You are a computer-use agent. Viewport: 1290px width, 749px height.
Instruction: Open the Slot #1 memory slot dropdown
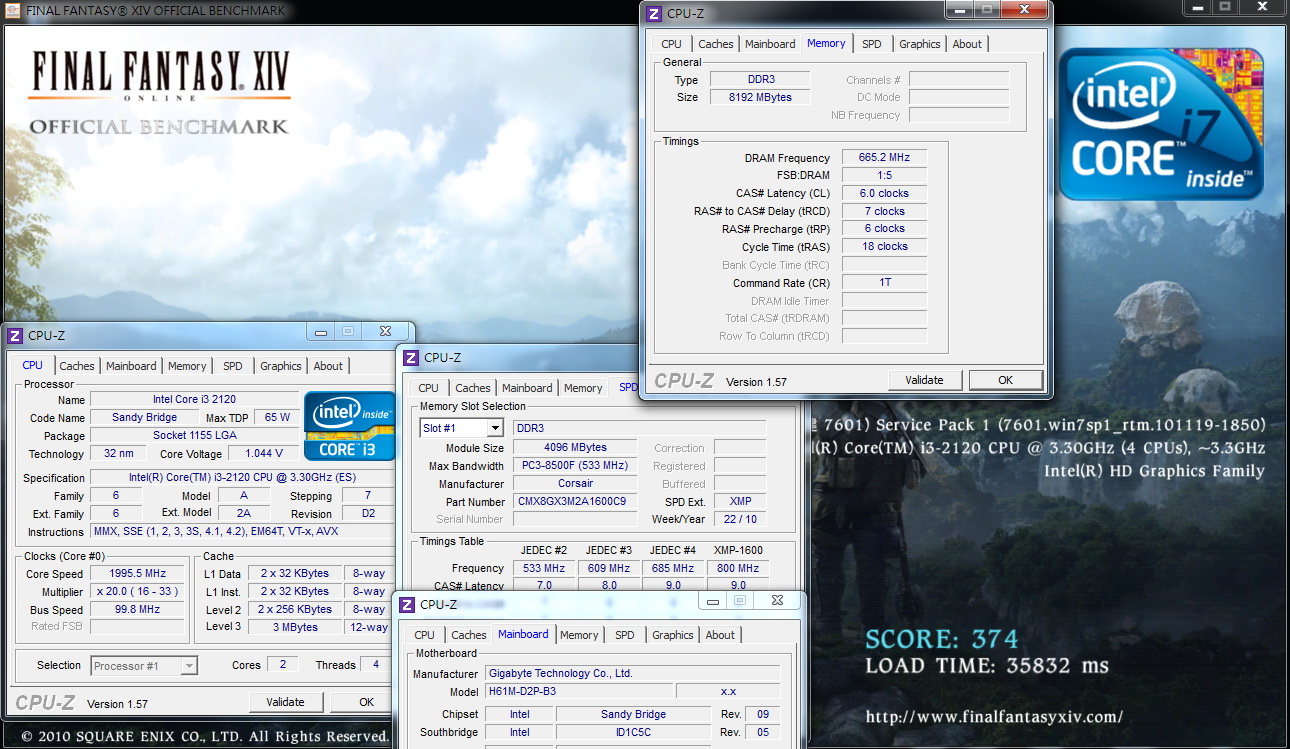point(461,428)
